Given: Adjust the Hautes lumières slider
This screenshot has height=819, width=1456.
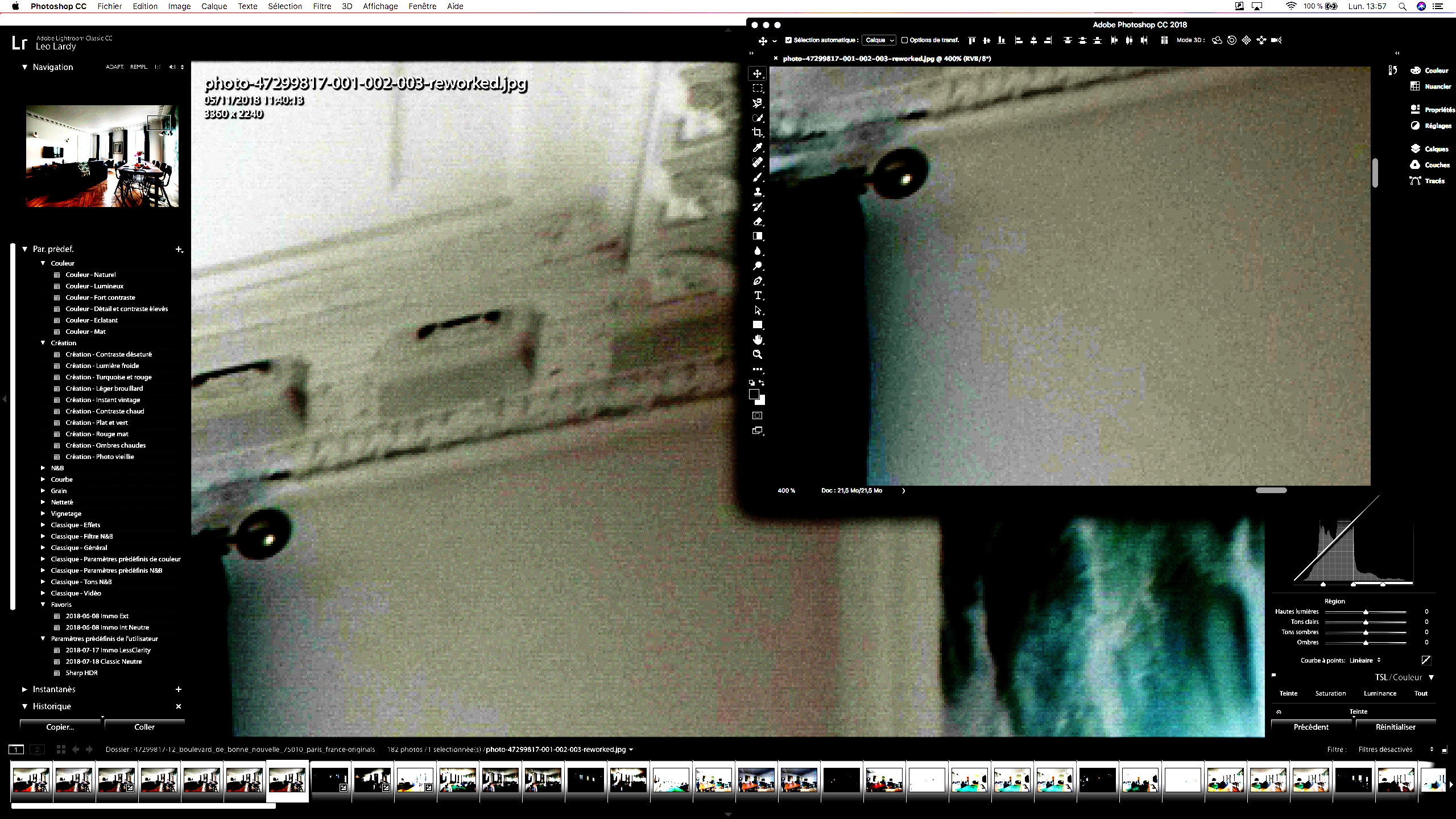Looking at the screenshot, I should coord(1366,612).
